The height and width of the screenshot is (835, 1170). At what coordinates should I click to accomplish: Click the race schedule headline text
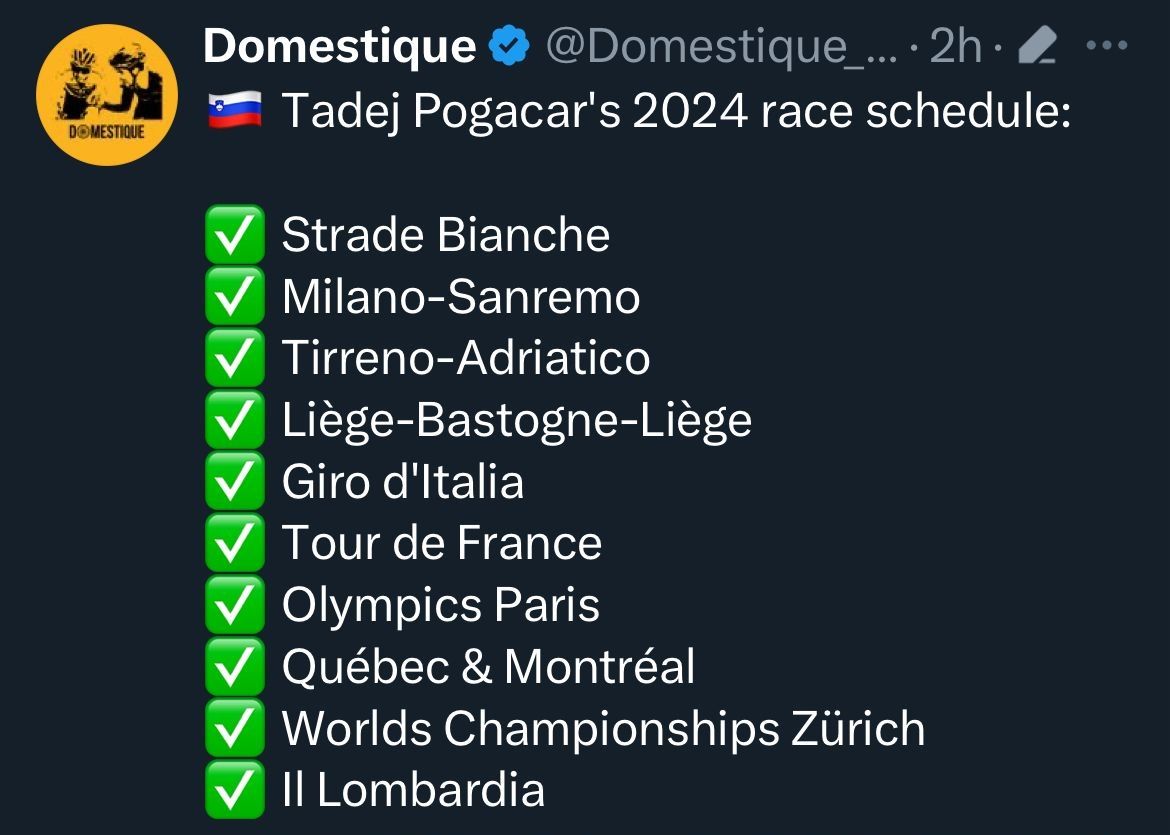(676, 112)
